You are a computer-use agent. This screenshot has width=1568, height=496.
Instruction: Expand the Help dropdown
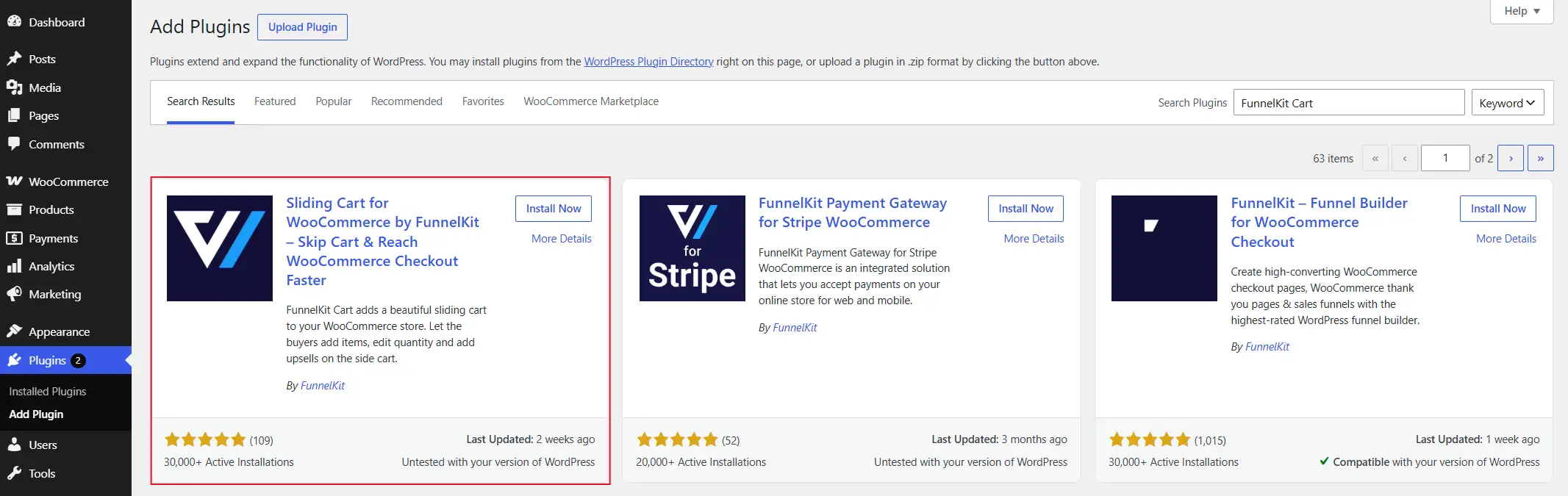coord(1522,11)
